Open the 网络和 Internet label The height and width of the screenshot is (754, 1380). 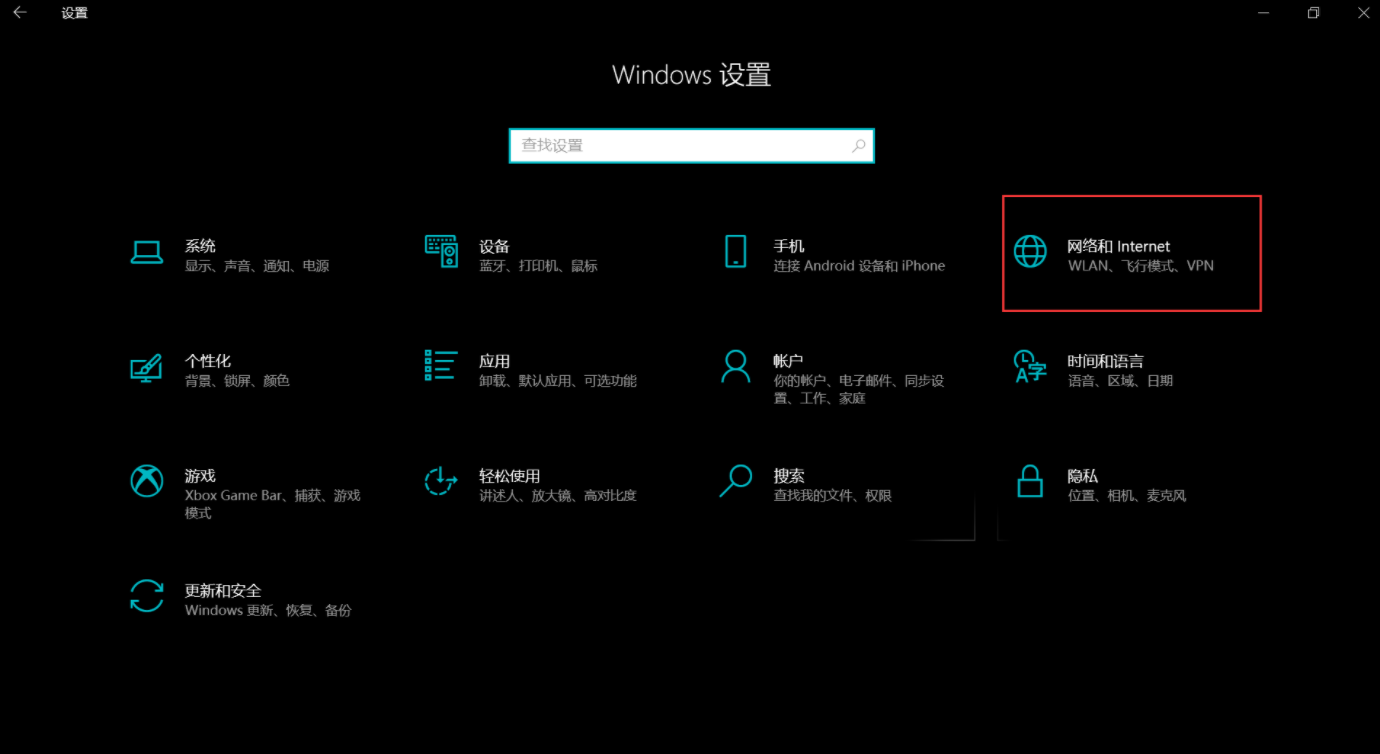(1118, 246)
